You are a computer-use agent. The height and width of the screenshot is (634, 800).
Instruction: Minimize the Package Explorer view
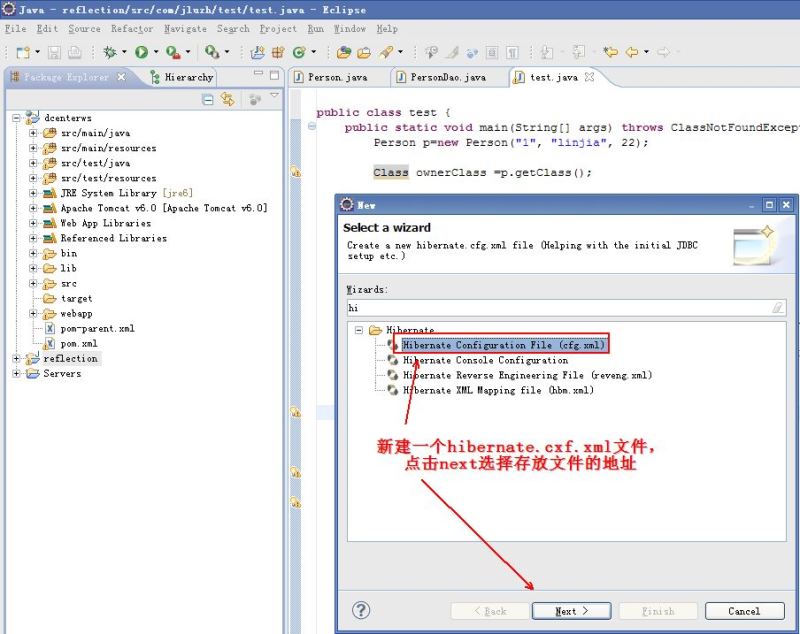coord(258,74)
